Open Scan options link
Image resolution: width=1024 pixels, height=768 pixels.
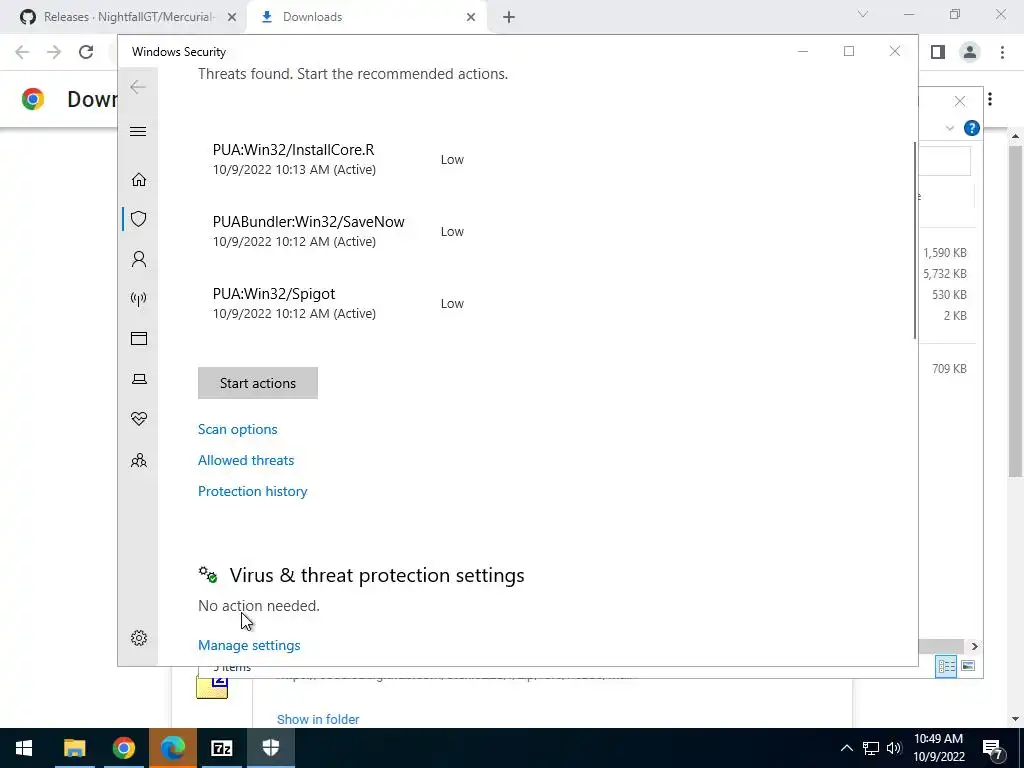coord(238,429)
